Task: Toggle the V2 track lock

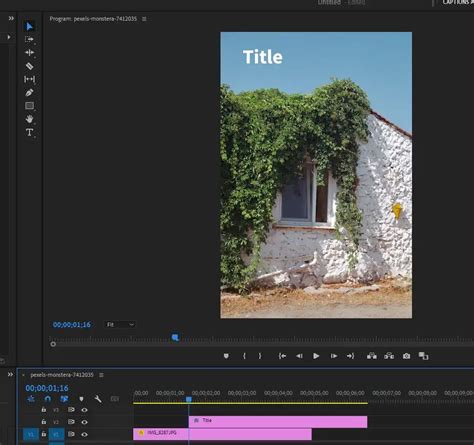Action: click(x=44, y=422)
